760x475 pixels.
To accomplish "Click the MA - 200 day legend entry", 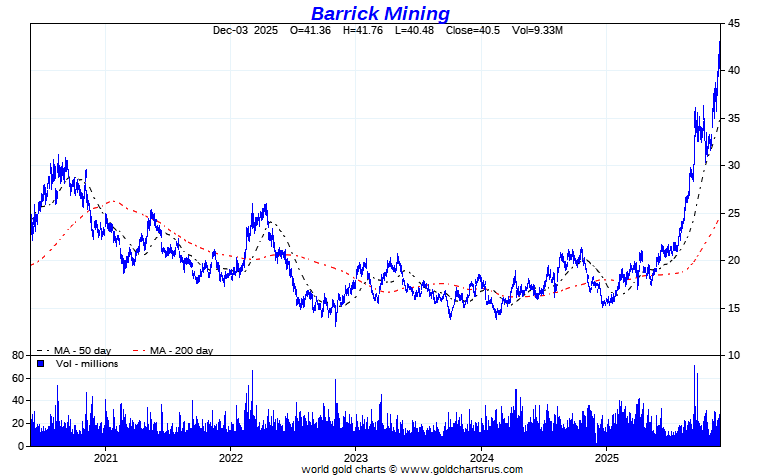I will 173,350.
